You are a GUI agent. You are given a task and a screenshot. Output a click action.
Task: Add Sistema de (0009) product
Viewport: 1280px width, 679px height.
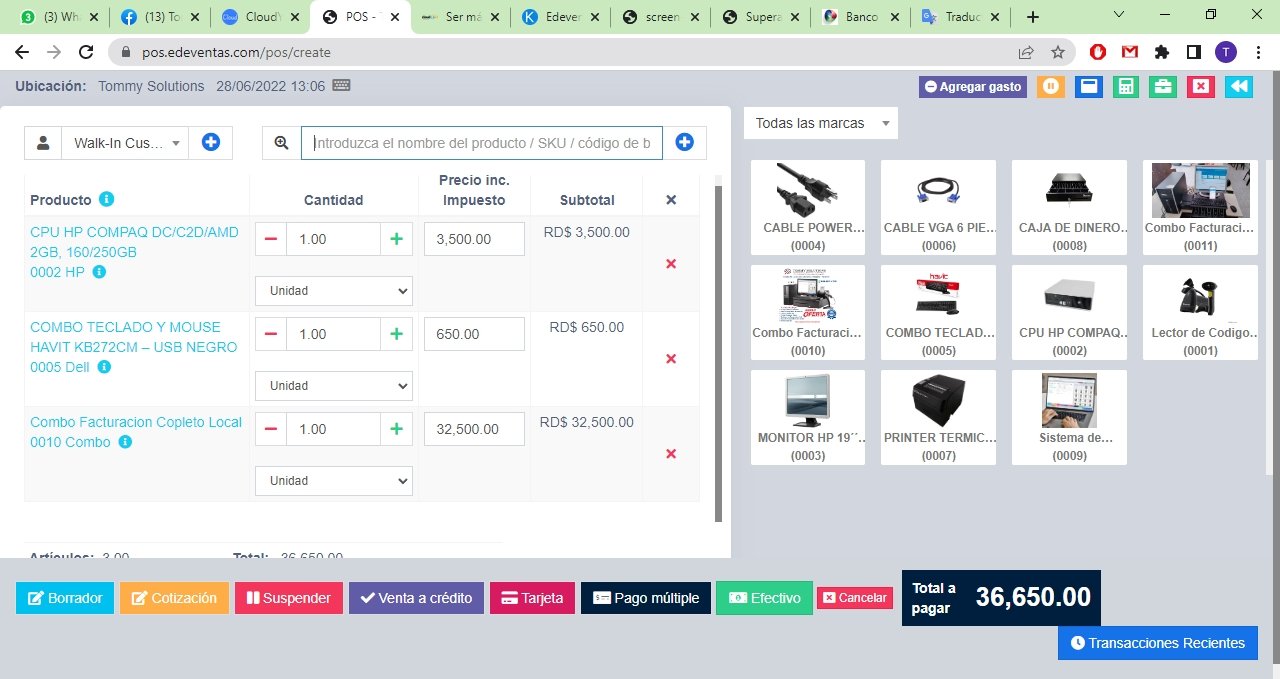(1069, 418)
